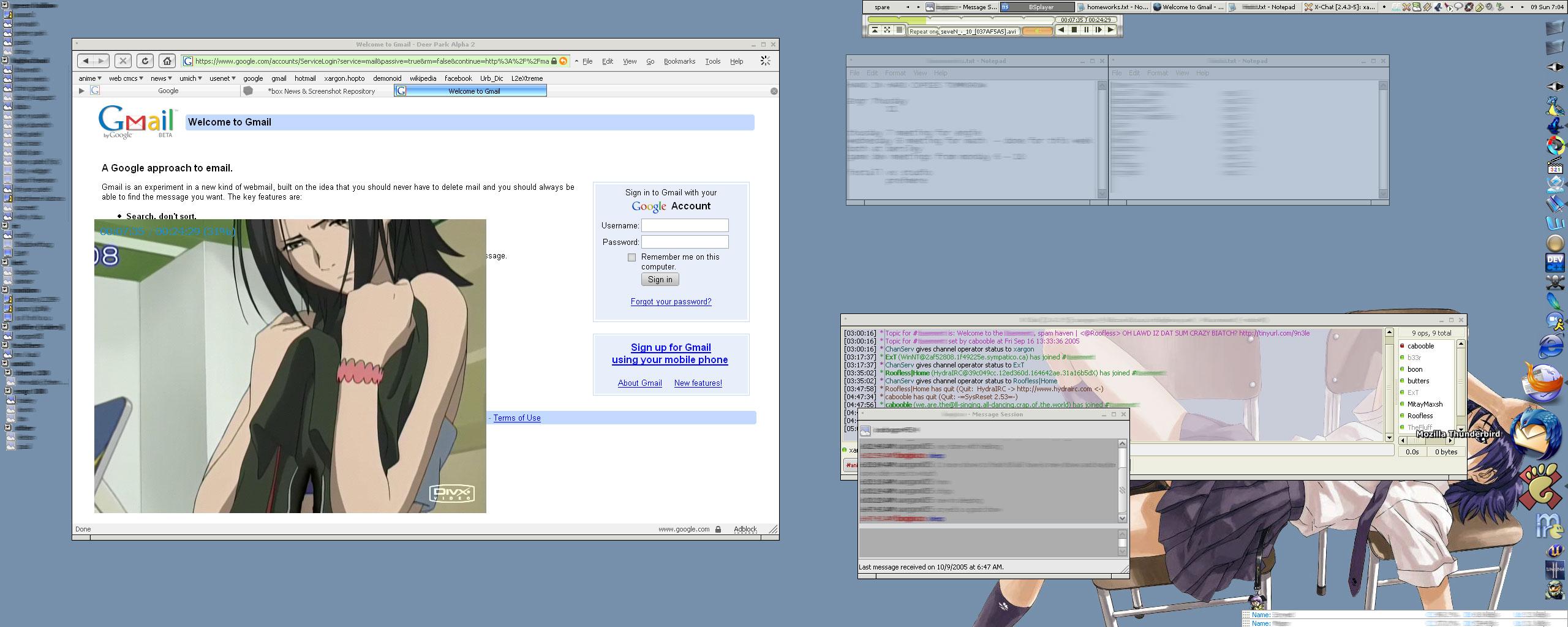
Task: Close the current browser tab
Action: pos(774,91)
